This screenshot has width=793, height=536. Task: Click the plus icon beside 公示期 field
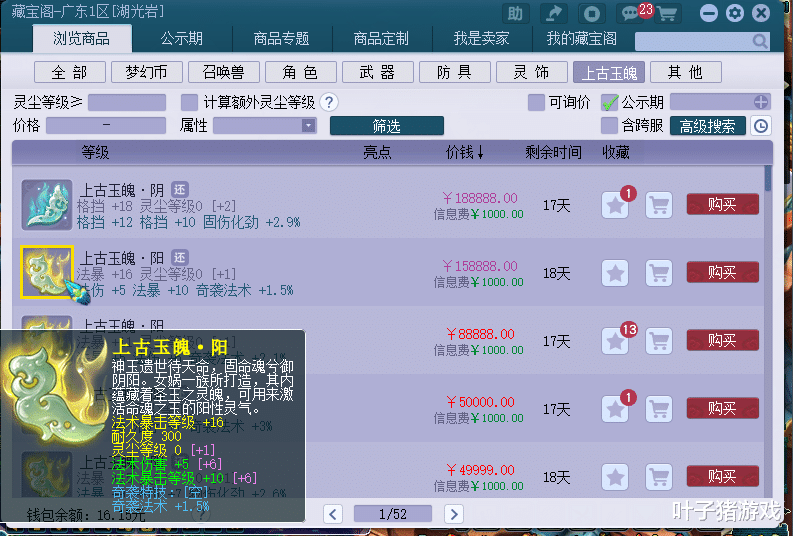pyautogui.click(x=761, y=102)
